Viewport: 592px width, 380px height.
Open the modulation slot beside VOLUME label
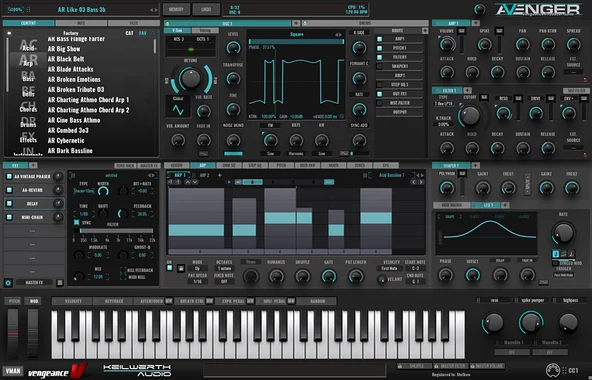click(x=461, y=31)
